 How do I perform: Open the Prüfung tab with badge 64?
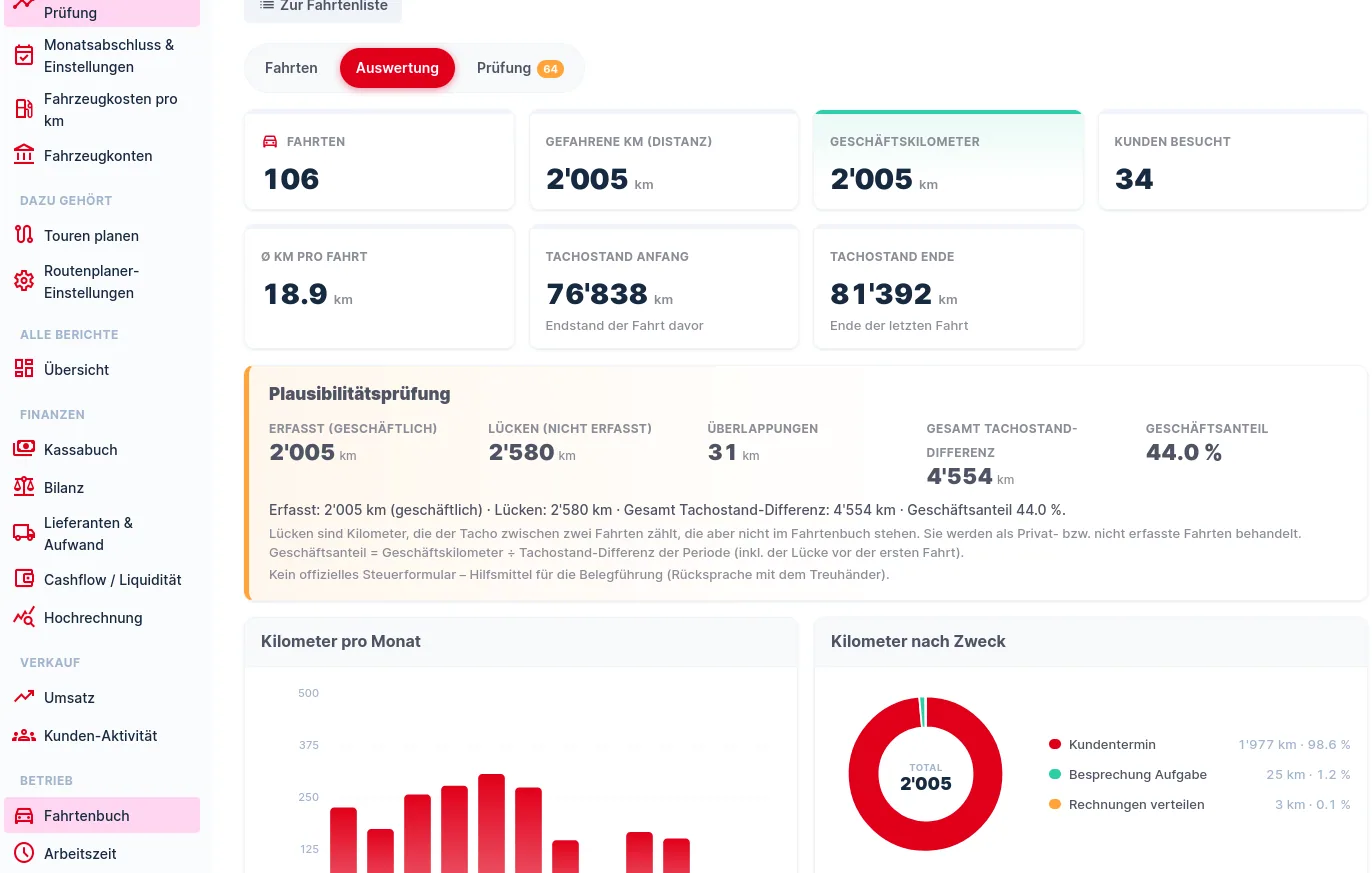520,68
